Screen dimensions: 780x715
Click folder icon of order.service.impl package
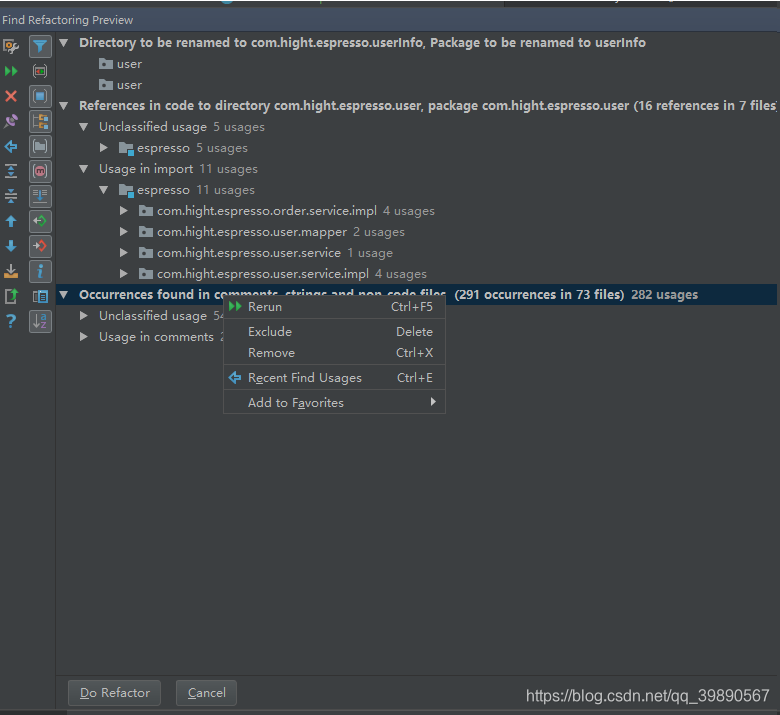[145, 211]
